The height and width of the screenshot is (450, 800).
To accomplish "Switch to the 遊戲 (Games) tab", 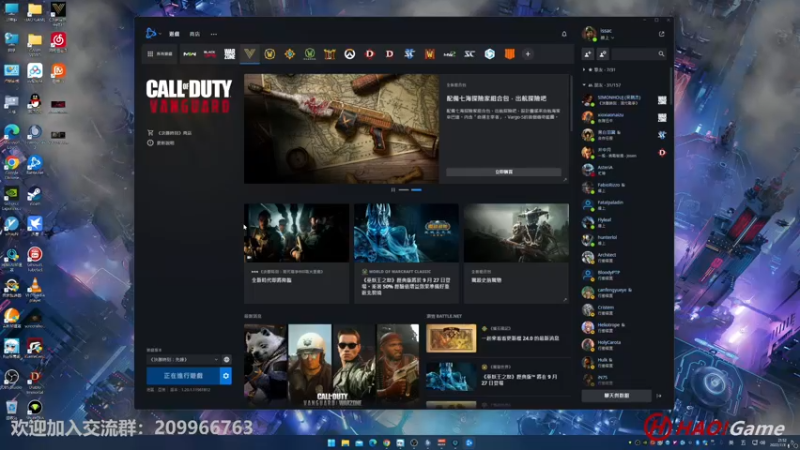I will pyautogui.click(x=174, y=34).
